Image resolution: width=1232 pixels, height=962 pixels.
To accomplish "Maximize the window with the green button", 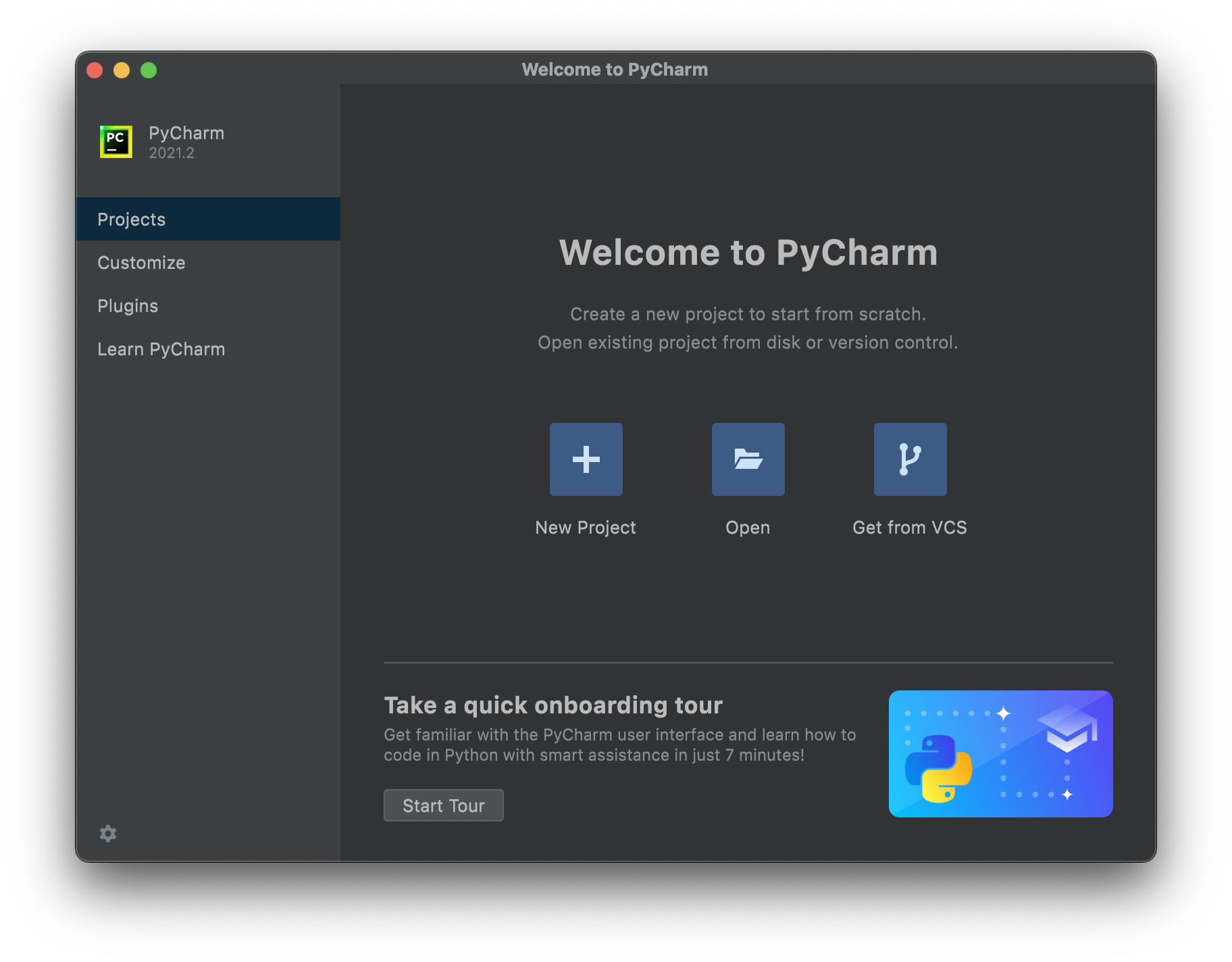I will [x=149, y=70].
